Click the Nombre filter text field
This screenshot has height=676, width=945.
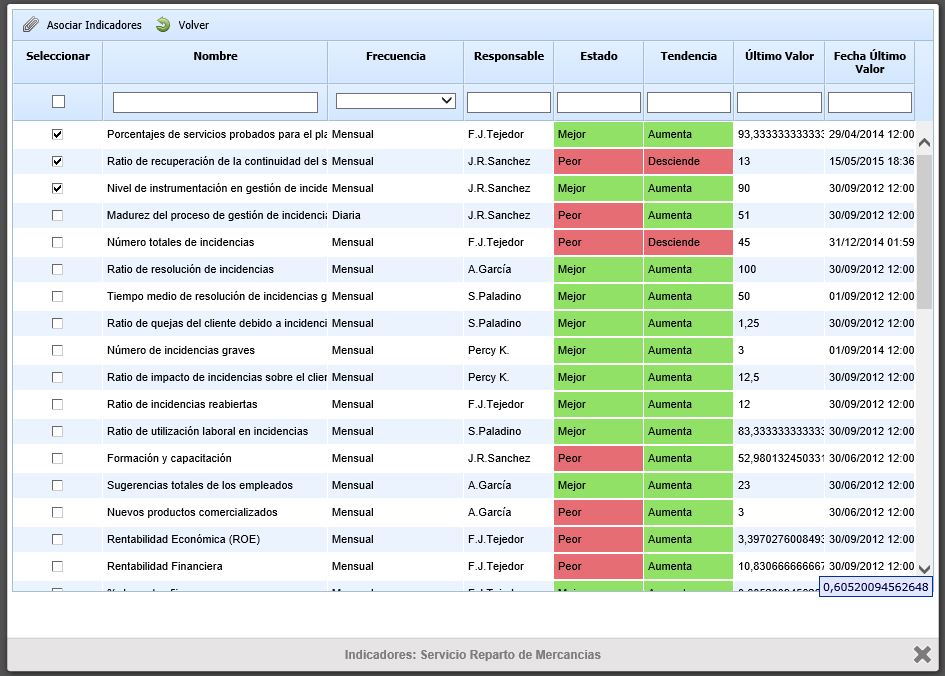click(x=215, y=102)
